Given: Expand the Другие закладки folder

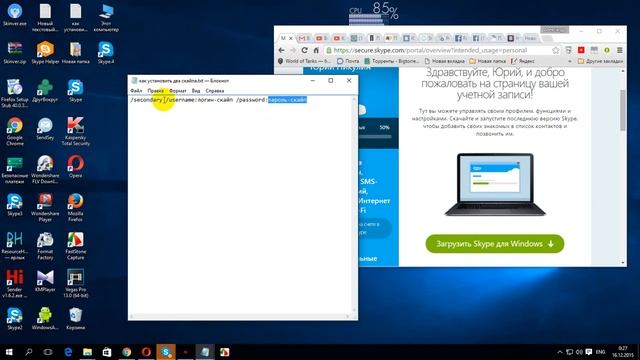Looking at the screenshot, I should (x=600, y=61).
